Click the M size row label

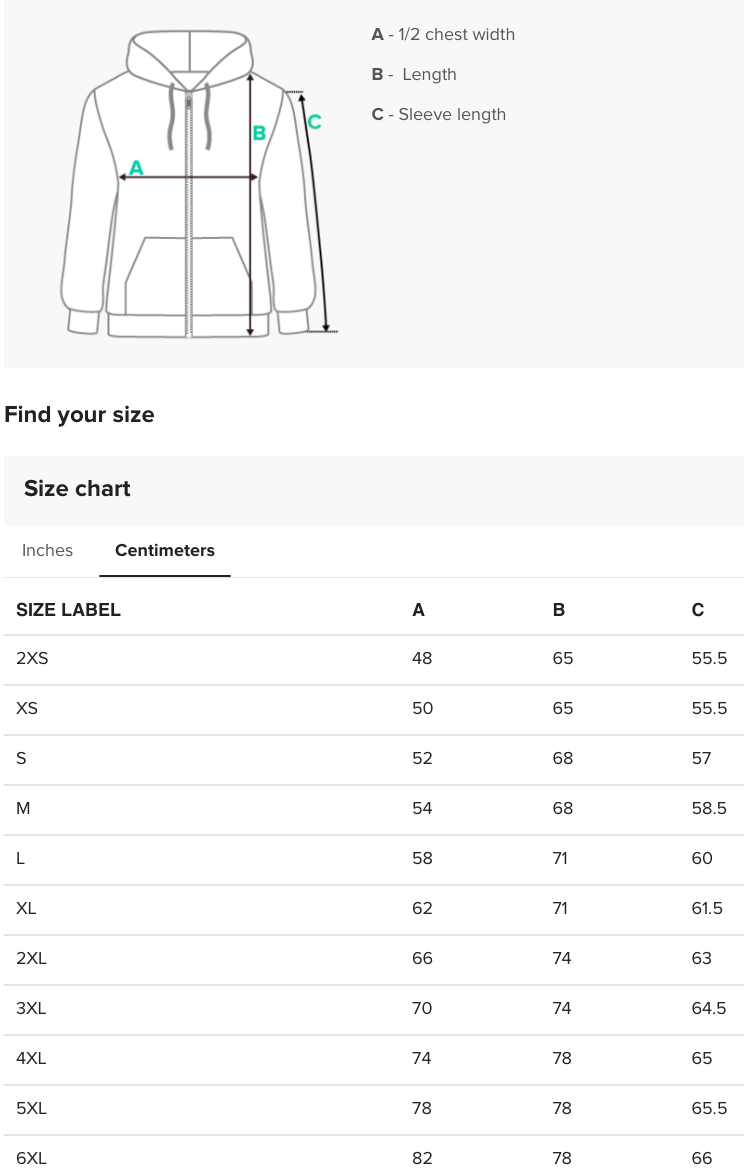(x=23, y=808)
